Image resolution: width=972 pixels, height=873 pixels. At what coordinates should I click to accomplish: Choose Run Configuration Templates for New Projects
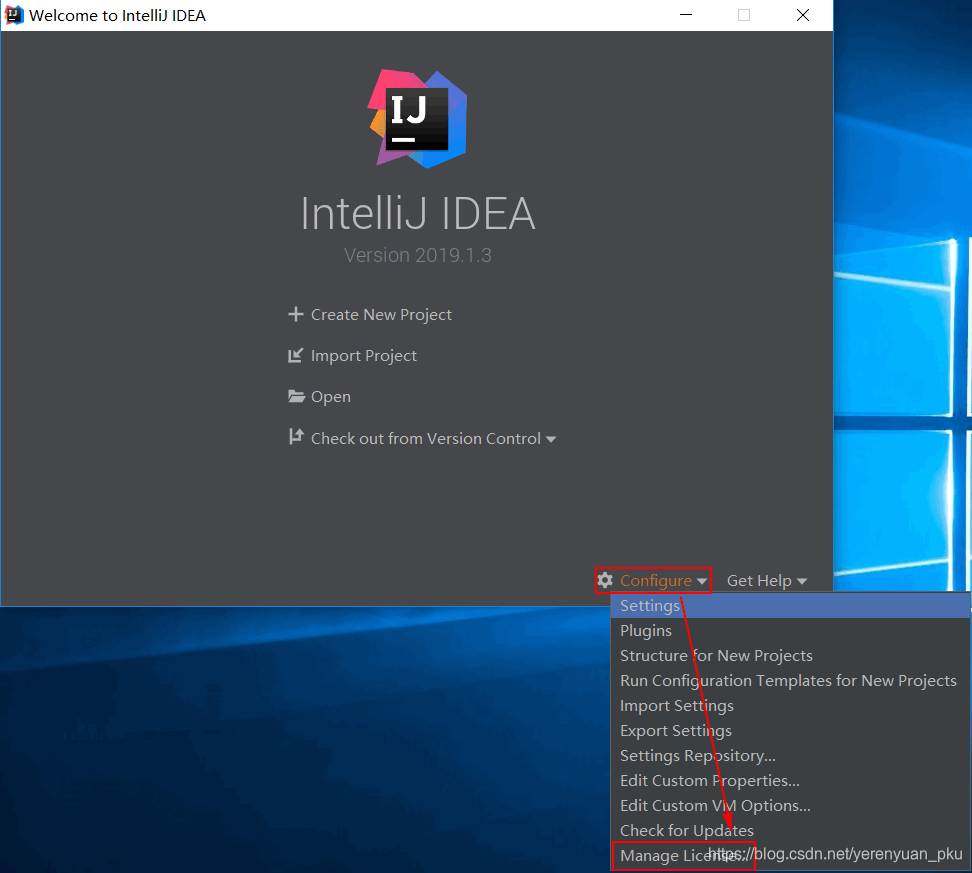pos(790,681)
